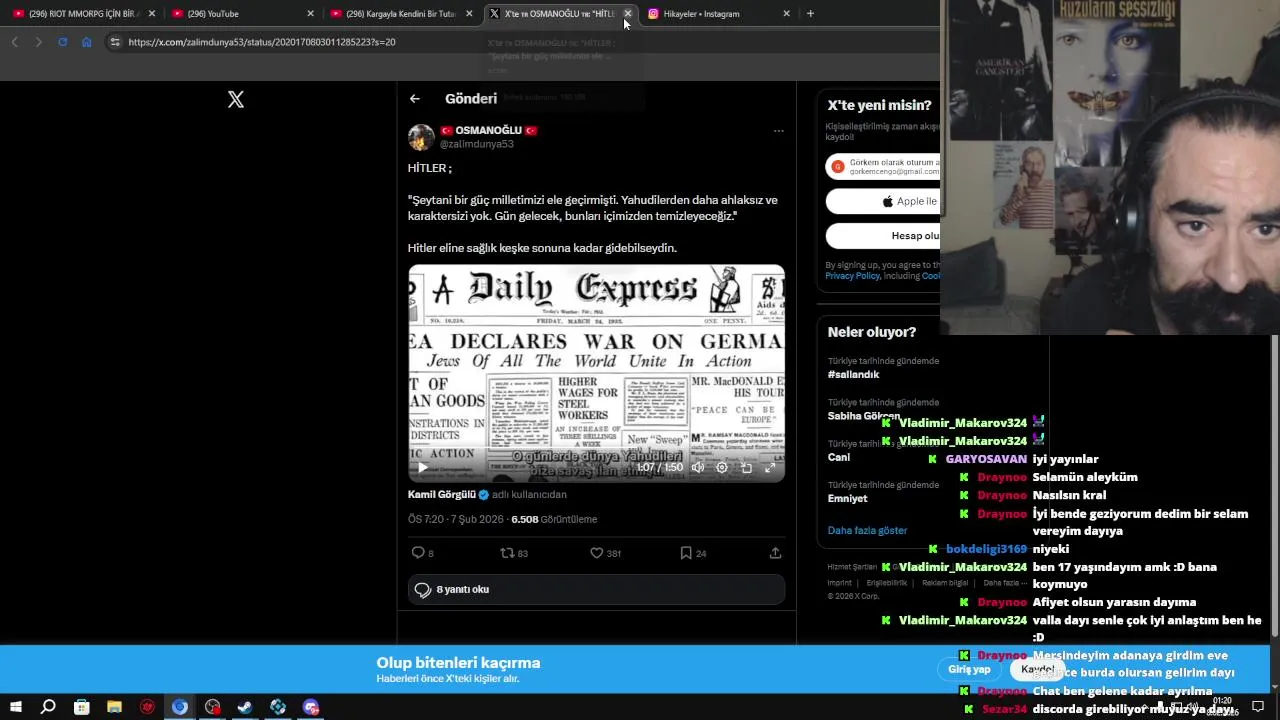Screen dimensions: 1280x720
Task: Open the #sallandık trending topic
Action: coord(854,375)
